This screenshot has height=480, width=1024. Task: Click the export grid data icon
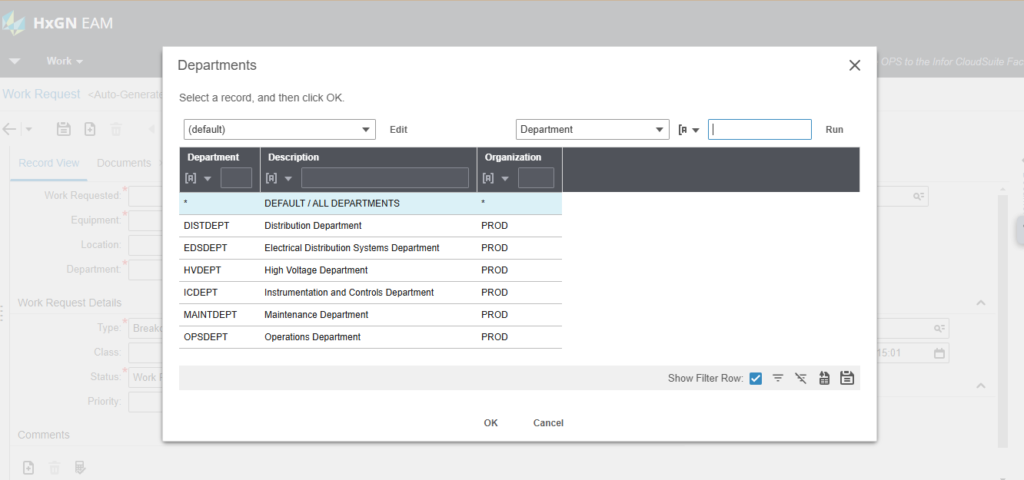point(824,377)
